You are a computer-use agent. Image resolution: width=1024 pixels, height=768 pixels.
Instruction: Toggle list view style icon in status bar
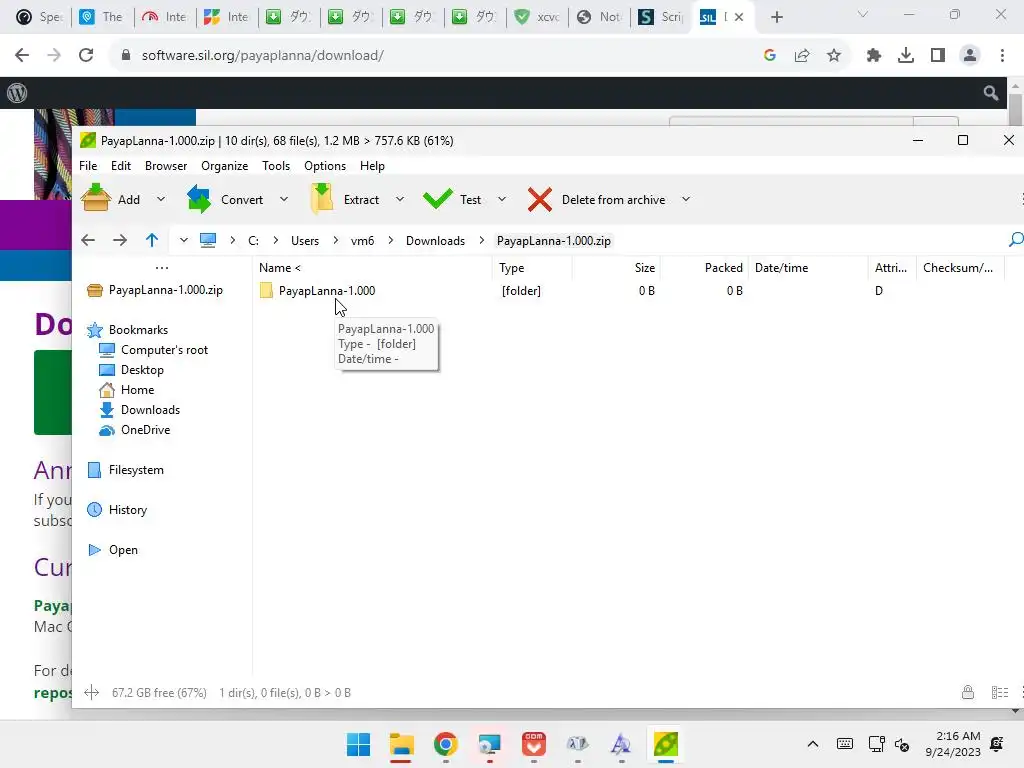pos(1000,692)
